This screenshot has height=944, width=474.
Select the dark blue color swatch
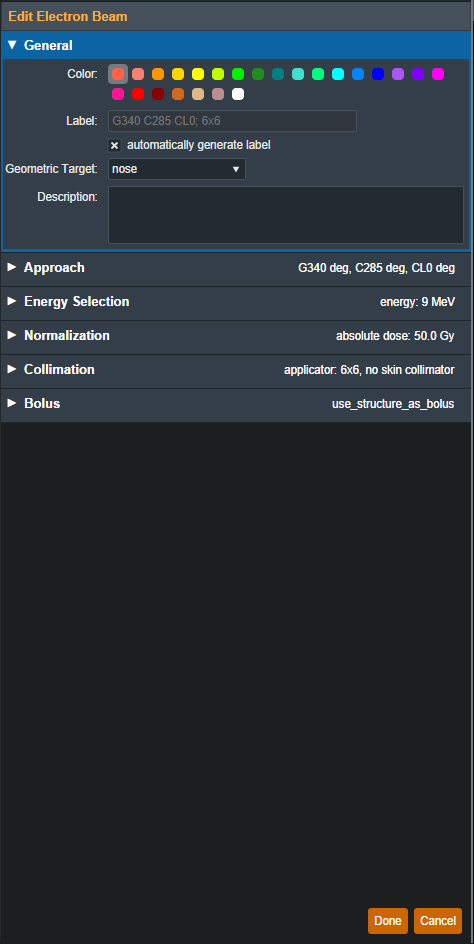pos(378,74)
